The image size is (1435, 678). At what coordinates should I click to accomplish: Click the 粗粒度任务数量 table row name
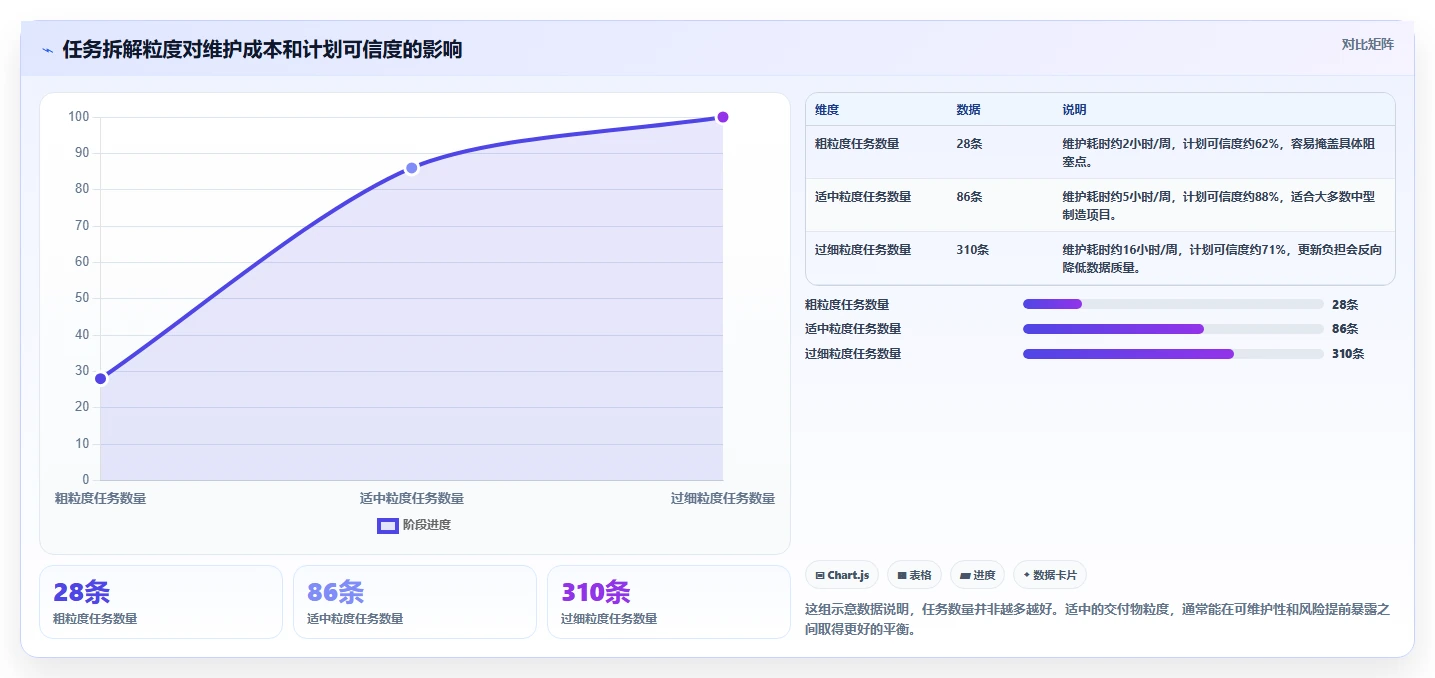(x=857, y=144)
